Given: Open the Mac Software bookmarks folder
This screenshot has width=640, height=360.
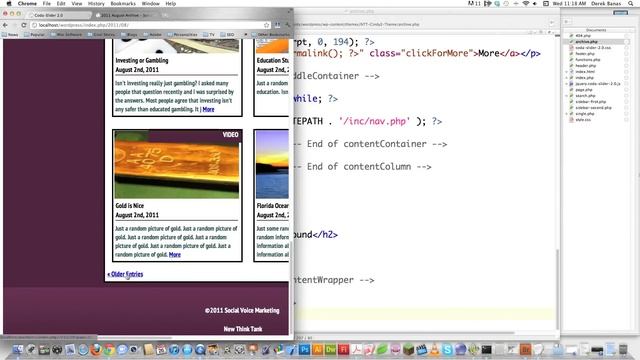Looking at the screenshot, I should coord(66,35).
